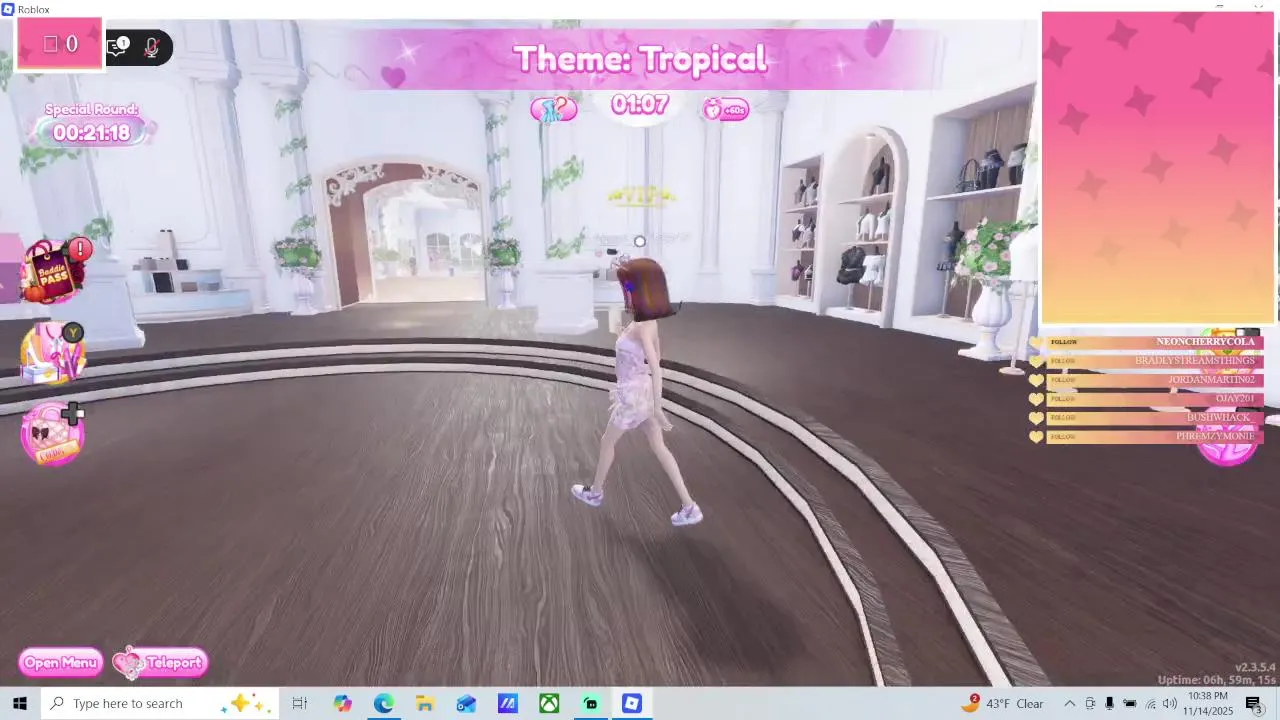Screen dimensions: 1280x720
Task: Click the tray microphone icon
Action: [x=1109, y=703]
